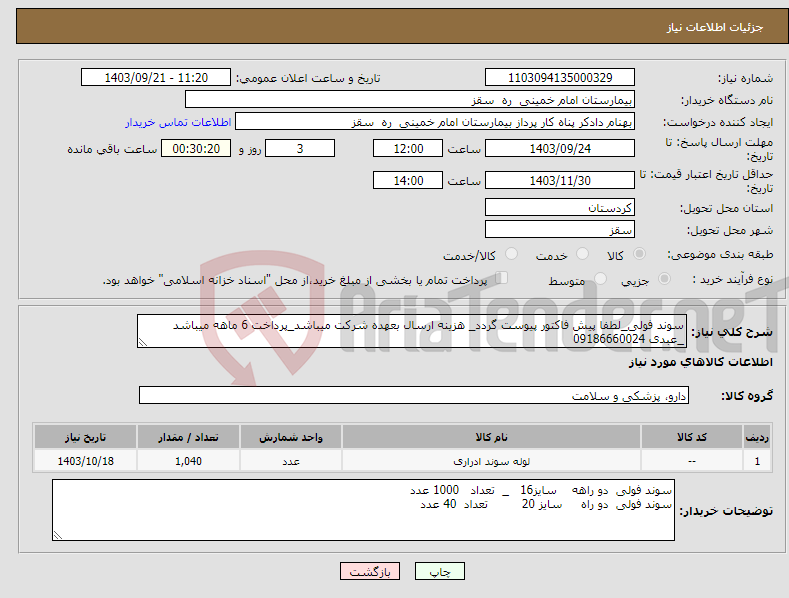This screenshot has height=598, width=789.
Task: Click the چاپ (print) button
Action: (x=439, y=571)
